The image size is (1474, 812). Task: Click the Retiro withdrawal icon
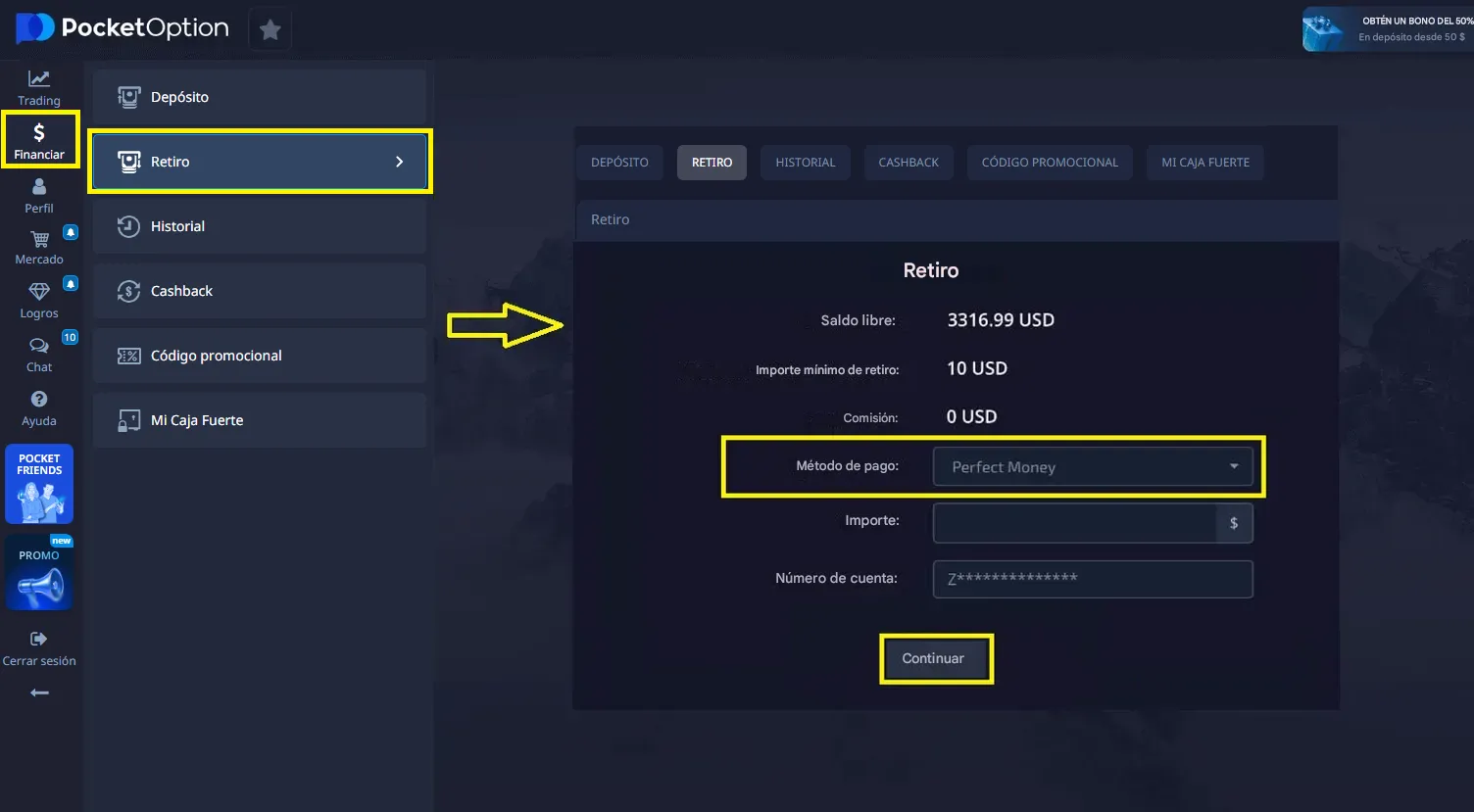(x=128, y=162)
